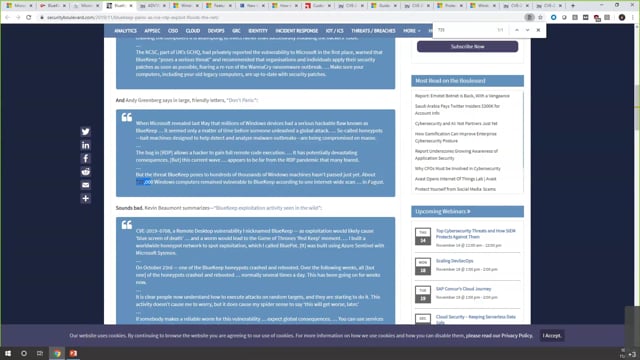Open the INCIDENT RESPONSE nav section
Viewport: 640px width, 360px height.
click(296, 31)
